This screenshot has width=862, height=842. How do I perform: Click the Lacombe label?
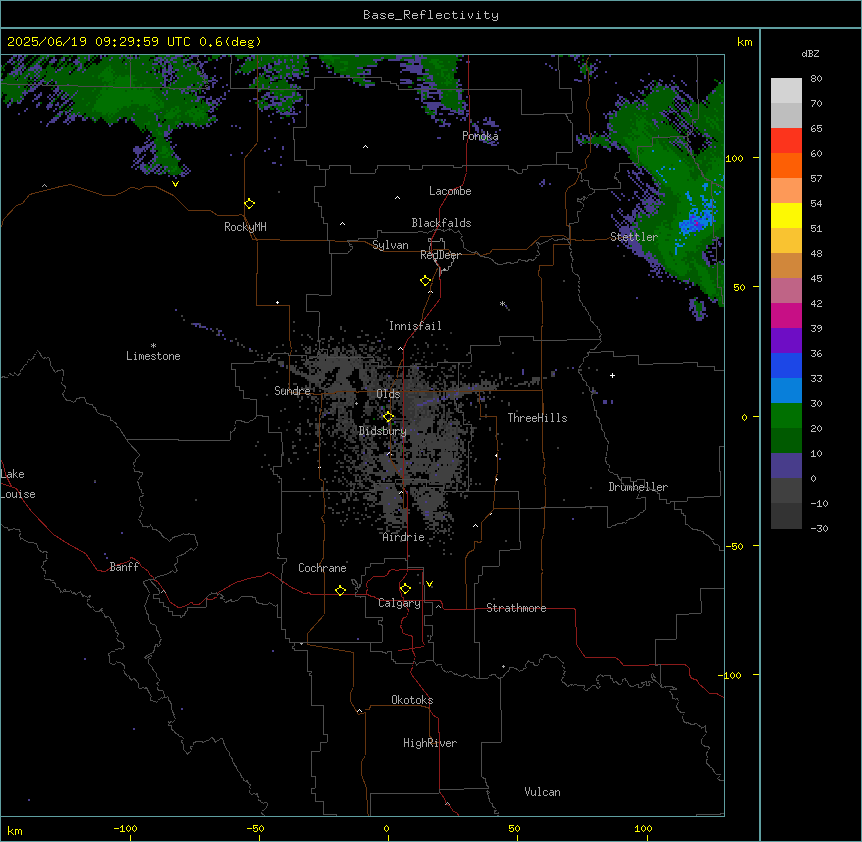pyautogui.click(x=450, y=191)
